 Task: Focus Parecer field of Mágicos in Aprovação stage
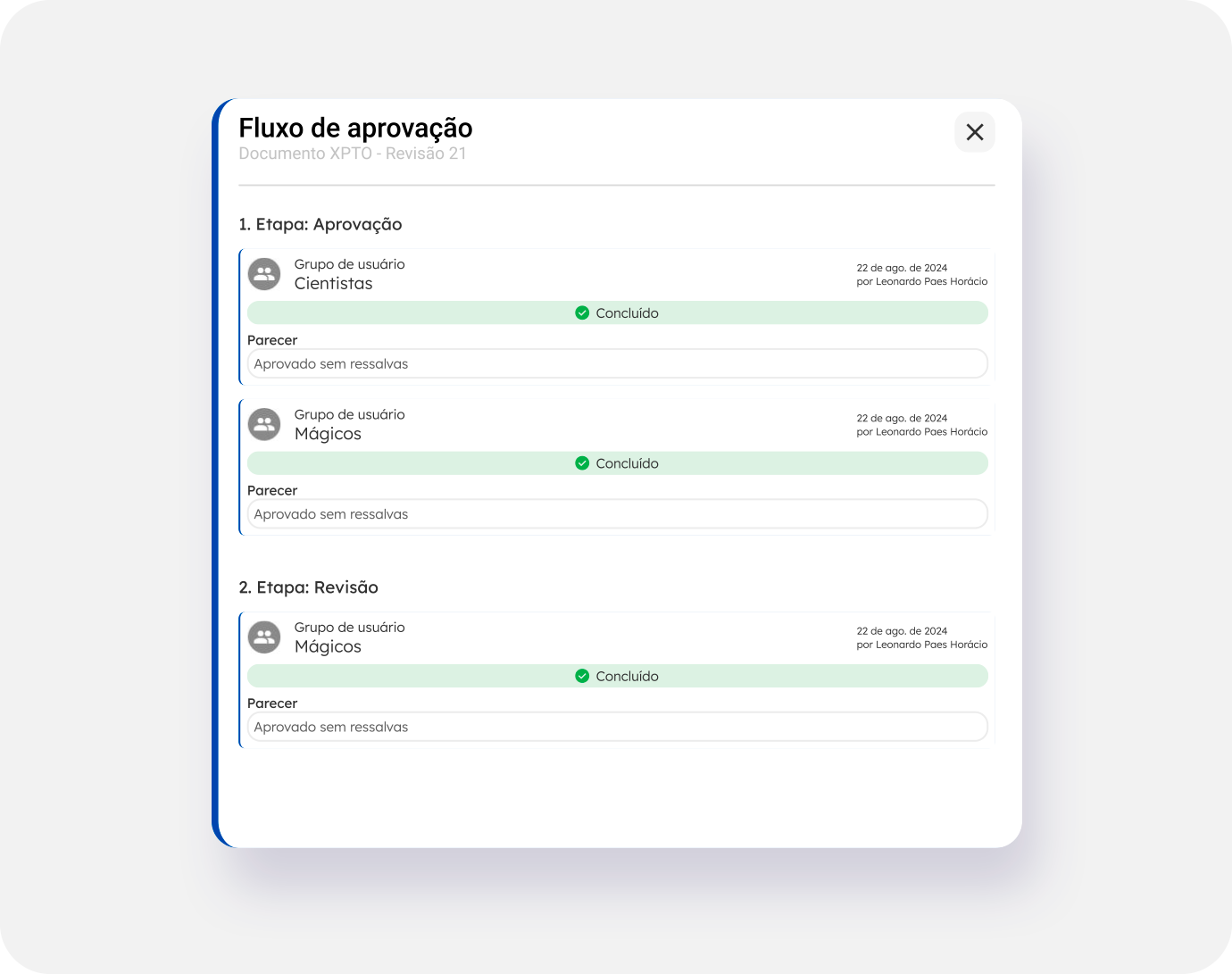tap(617, 514)
